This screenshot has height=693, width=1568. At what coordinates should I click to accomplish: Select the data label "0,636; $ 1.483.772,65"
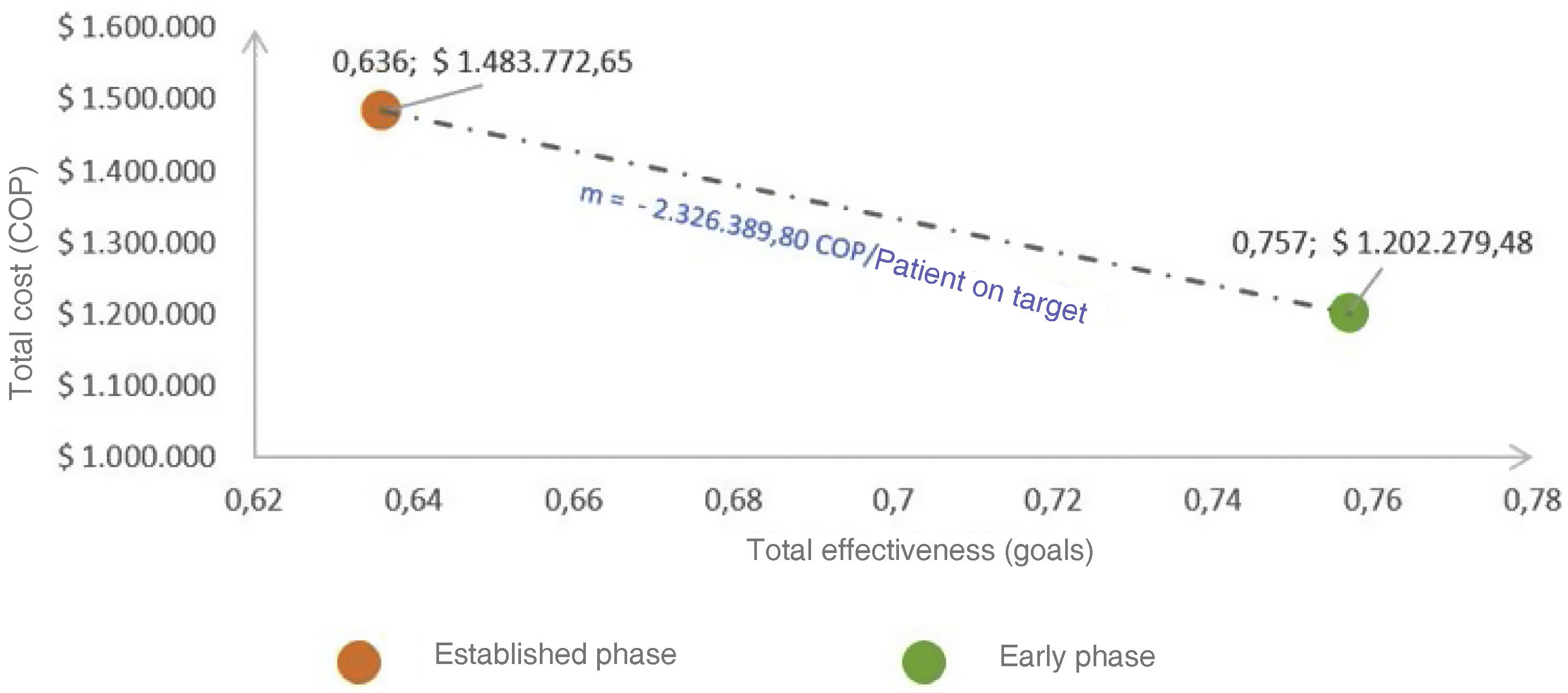pos(482,62)
